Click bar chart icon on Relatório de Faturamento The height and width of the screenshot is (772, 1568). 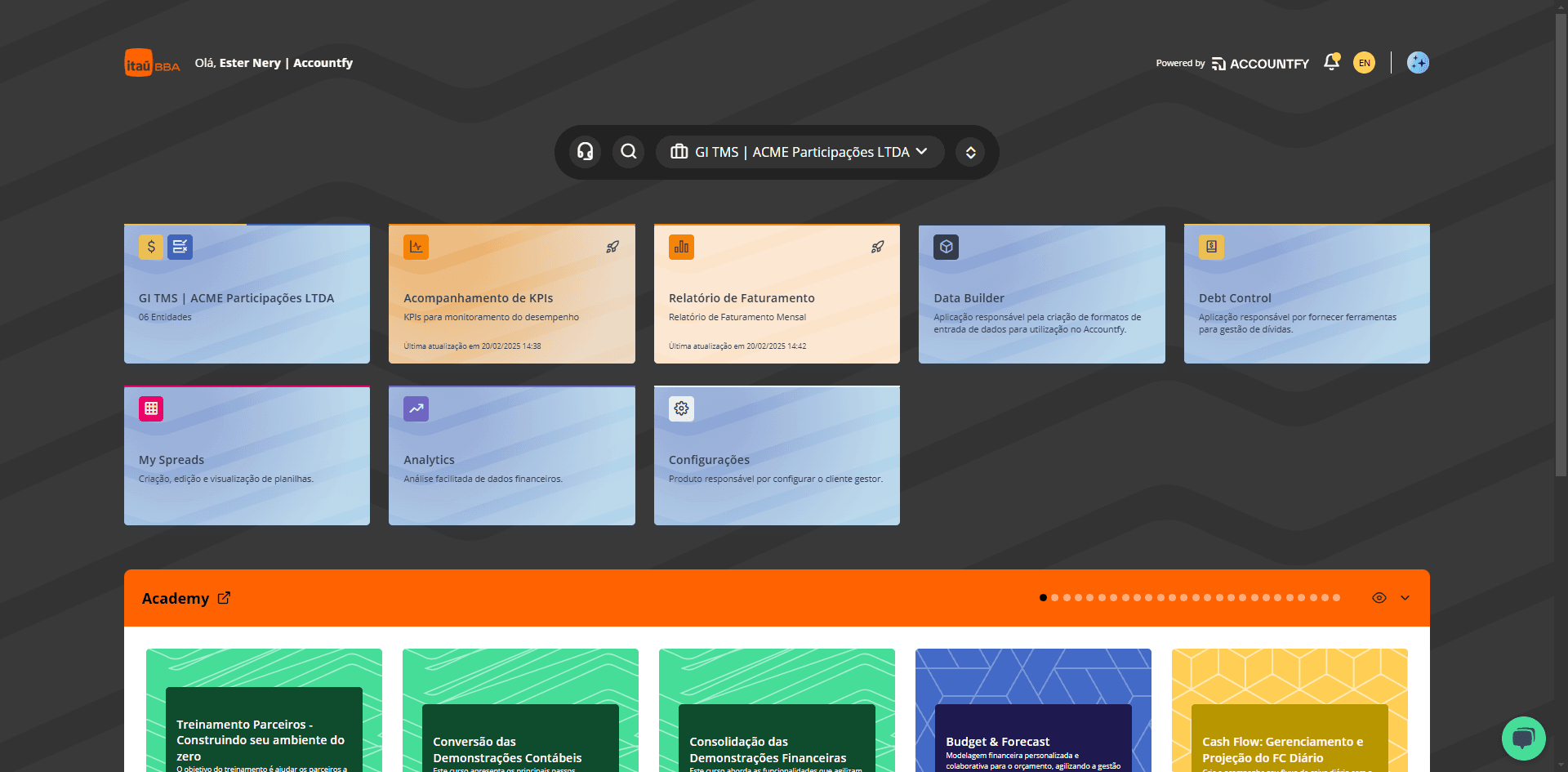681,247
